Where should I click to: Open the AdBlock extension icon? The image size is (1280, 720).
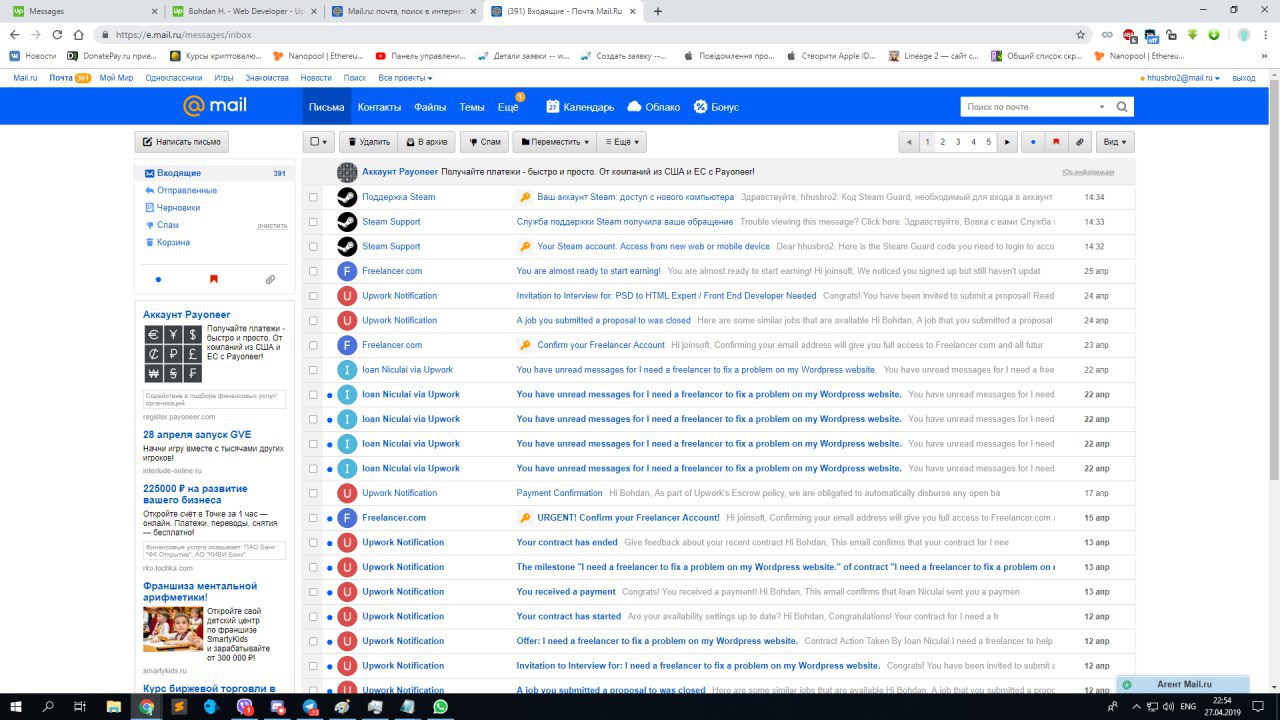click(x=1129, y=34)
